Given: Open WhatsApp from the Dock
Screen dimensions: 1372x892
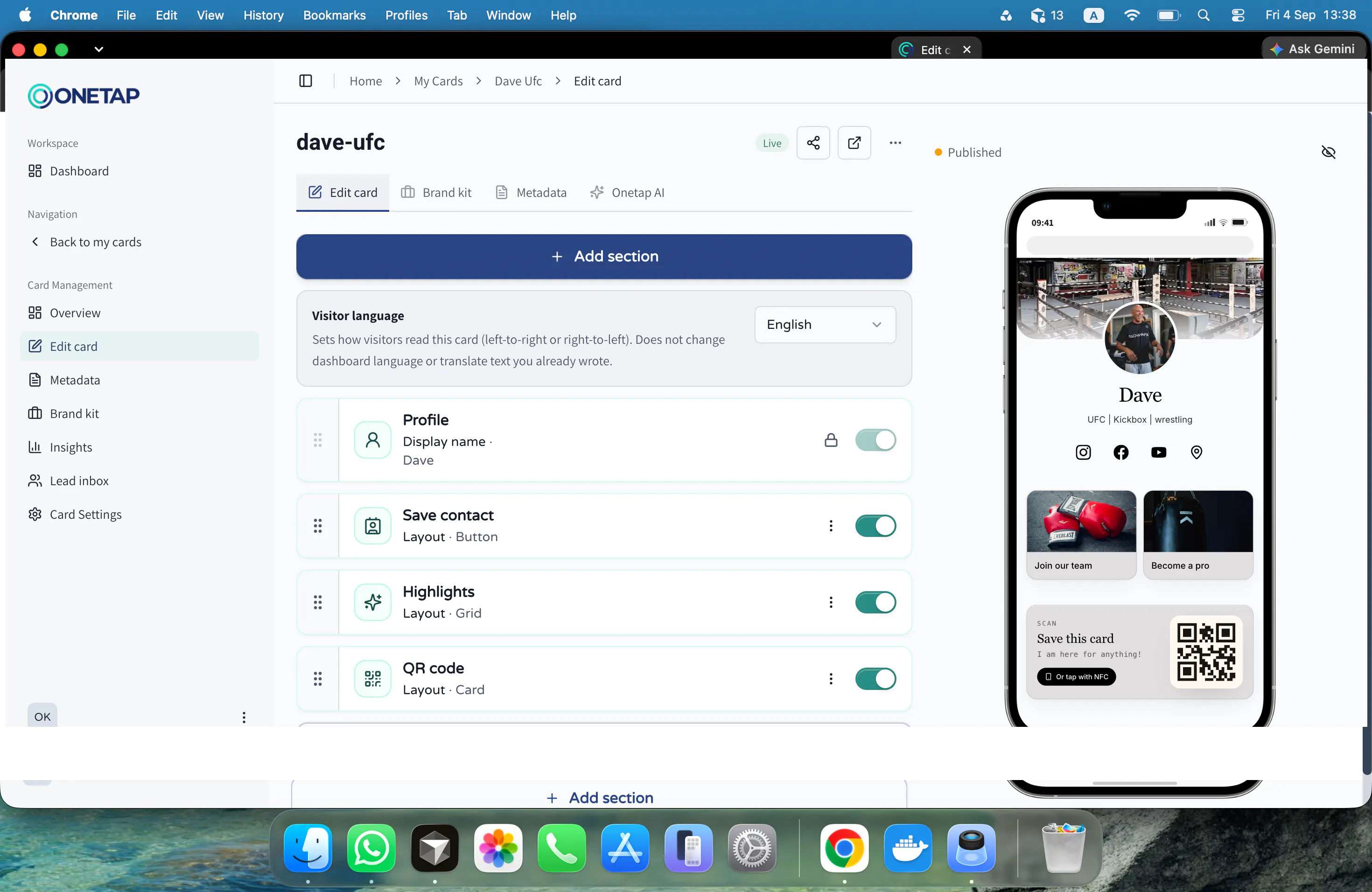Looking at the screenshot, I should 371,848.
